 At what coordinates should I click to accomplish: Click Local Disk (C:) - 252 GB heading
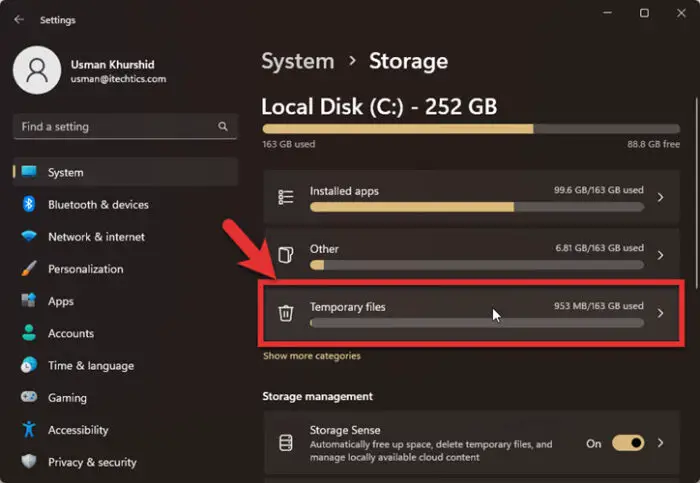[x=379, y=107]
